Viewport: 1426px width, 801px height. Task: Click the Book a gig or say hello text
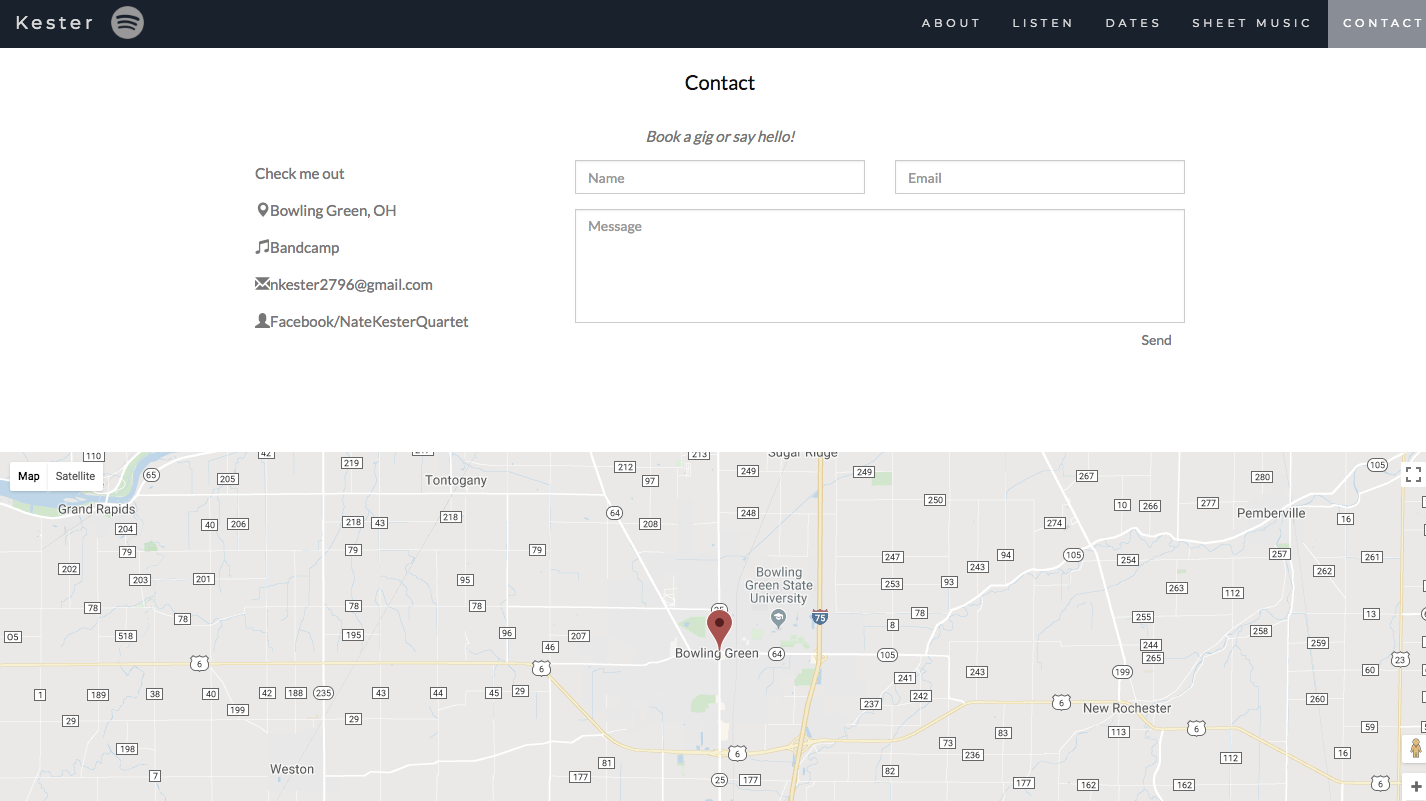[x=720, y=137]
